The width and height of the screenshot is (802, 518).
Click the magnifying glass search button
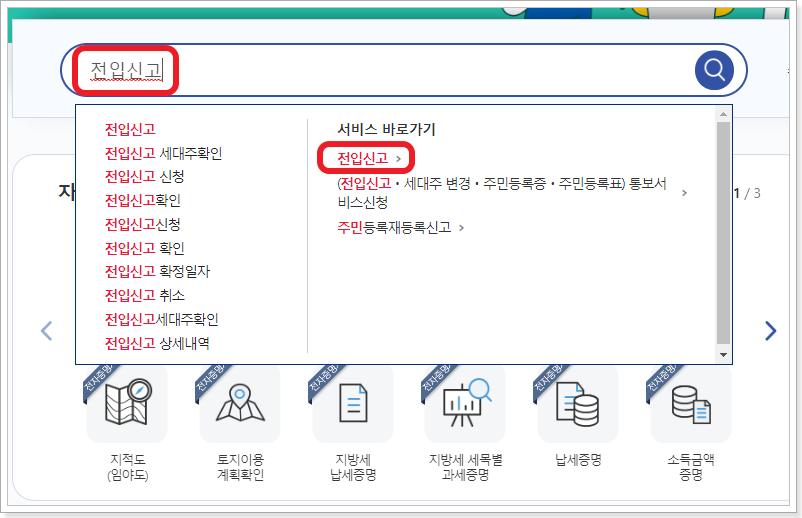tap(714, 70)
